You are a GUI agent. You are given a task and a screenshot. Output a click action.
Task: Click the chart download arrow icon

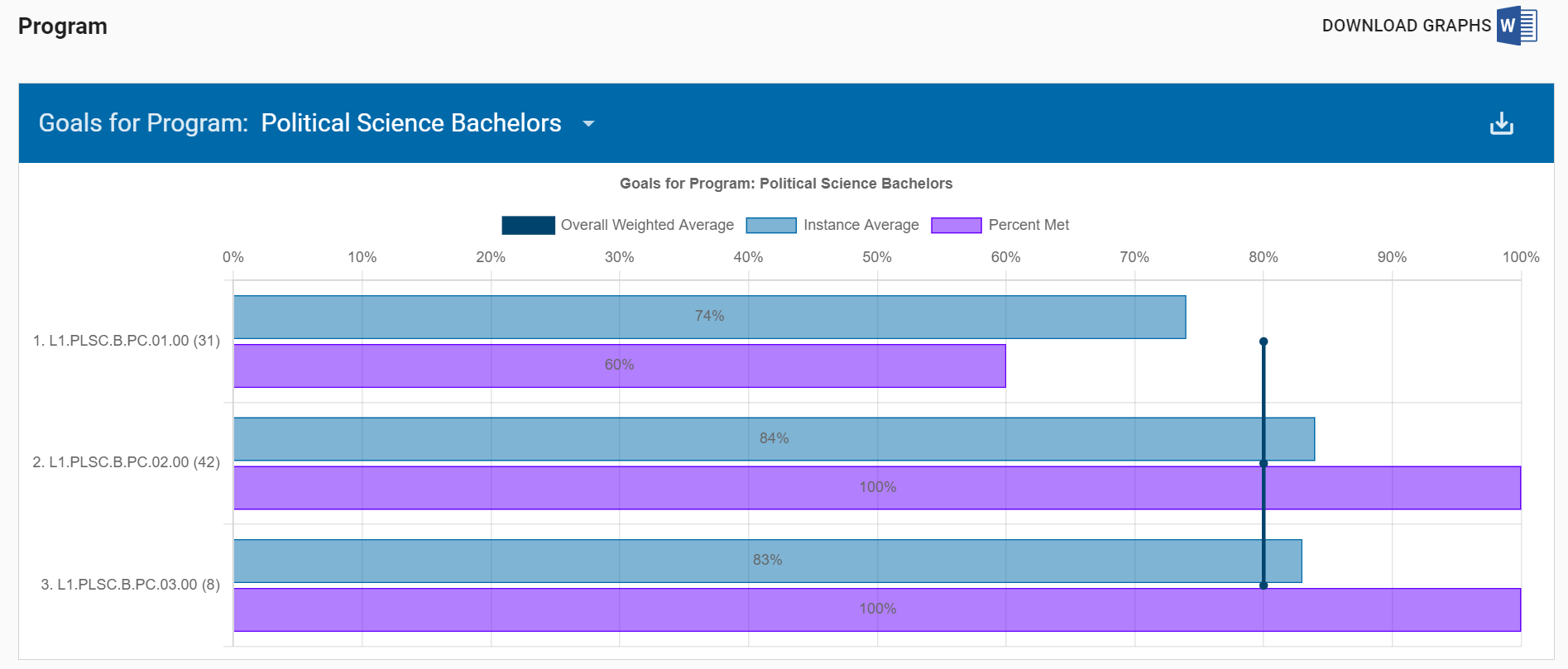(1501, 123)
